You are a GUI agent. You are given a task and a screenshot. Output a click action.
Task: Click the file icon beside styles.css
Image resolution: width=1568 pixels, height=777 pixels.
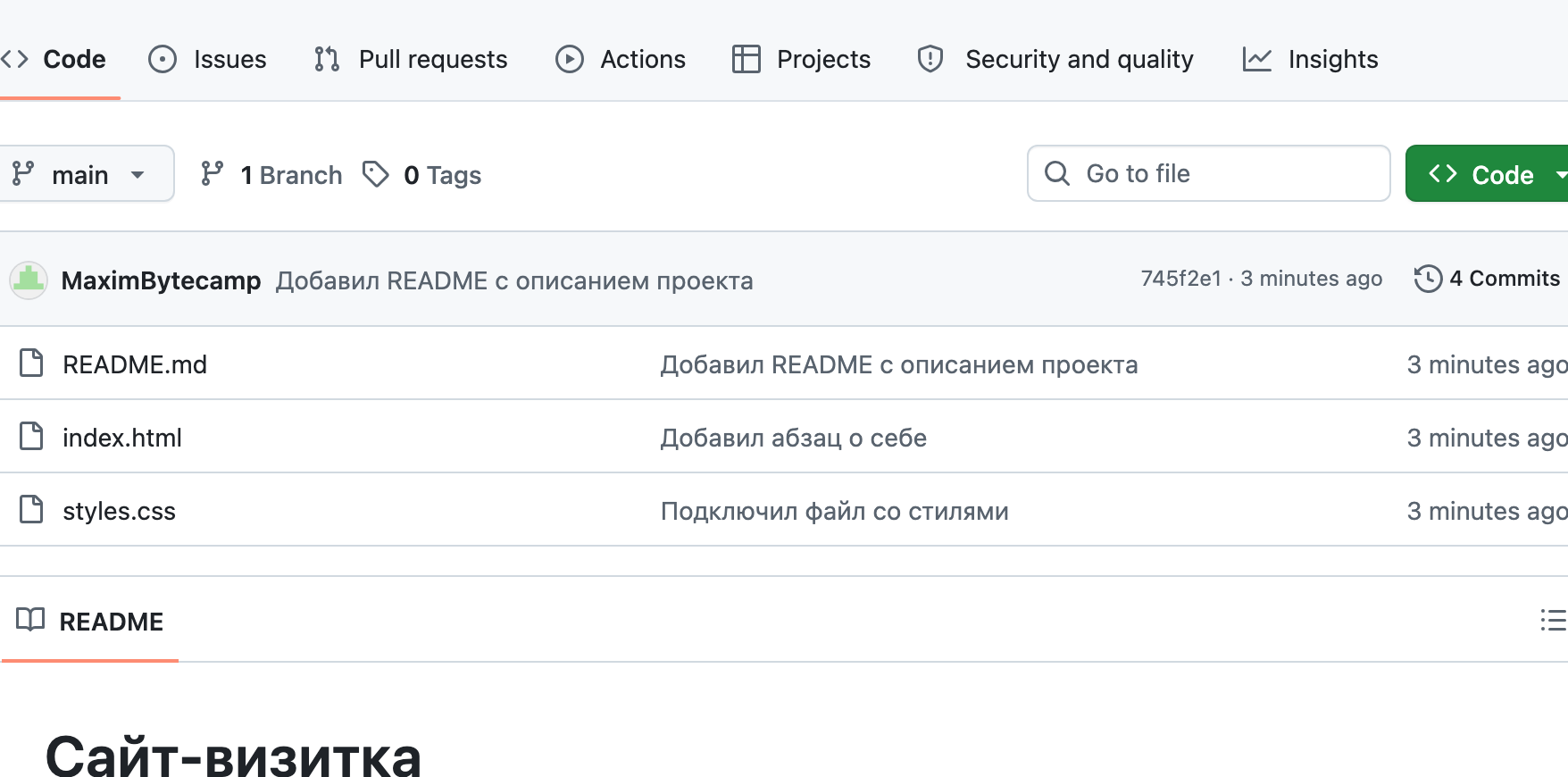(x=31, y=510)
